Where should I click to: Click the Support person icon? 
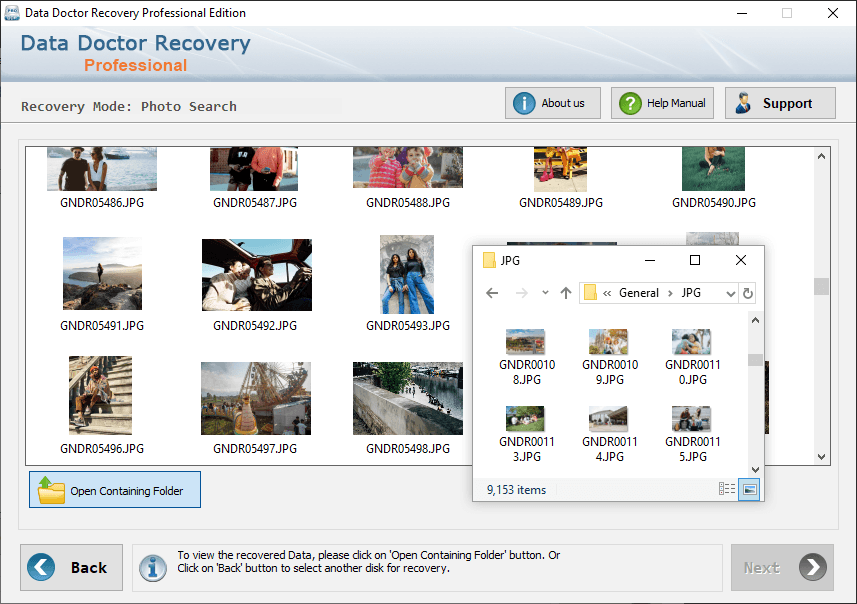click(x=743, y=103)
